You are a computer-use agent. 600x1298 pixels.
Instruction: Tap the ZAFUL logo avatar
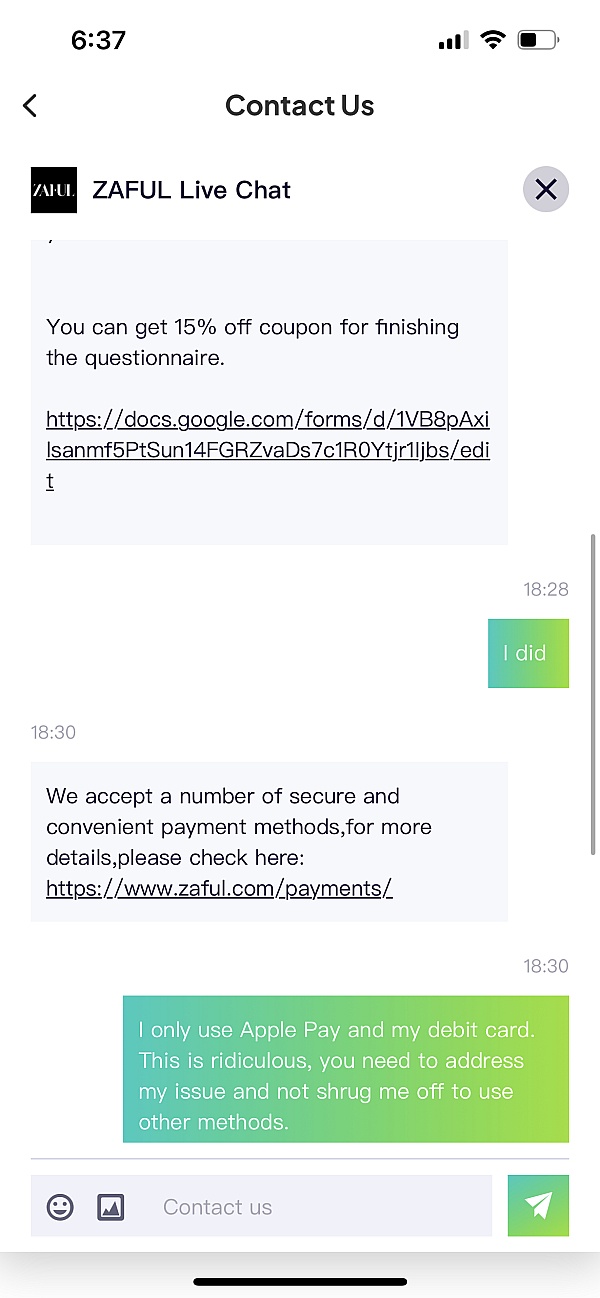pyautogui.click(x=53, y=190)
